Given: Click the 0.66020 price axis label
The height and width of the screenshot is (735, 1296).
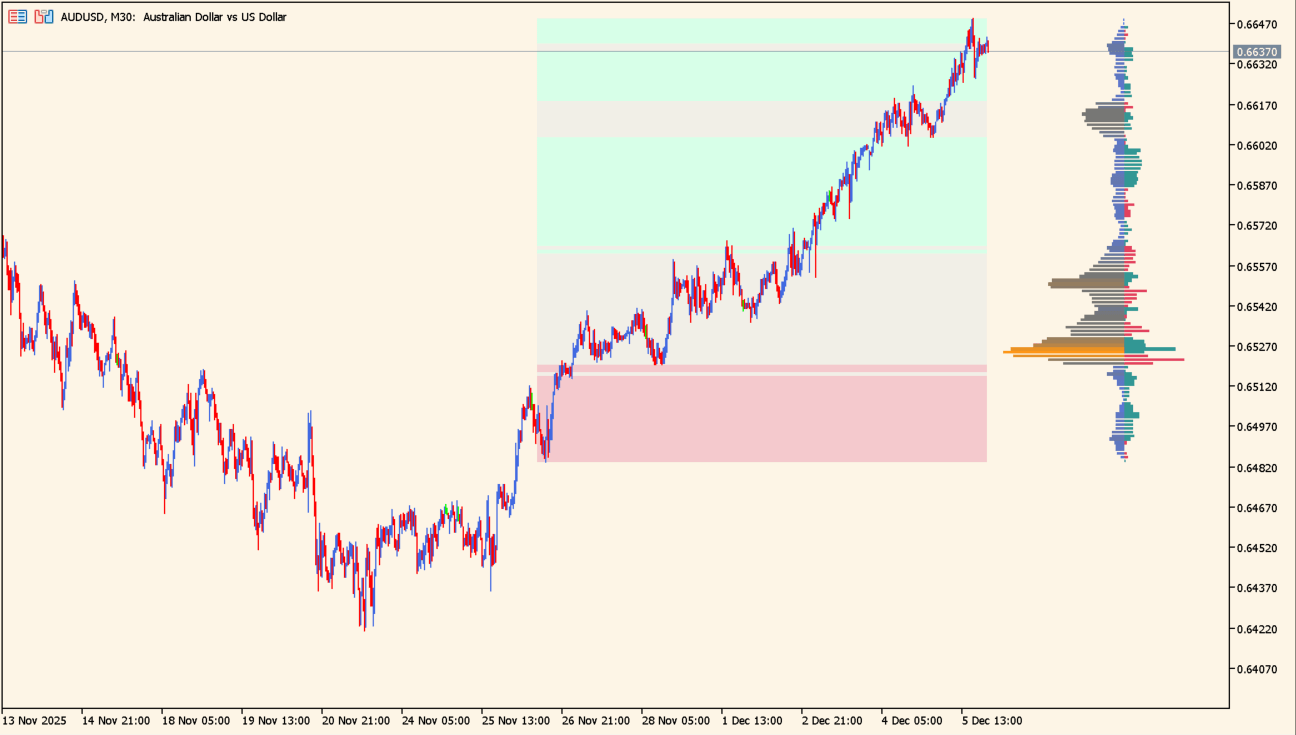Looking at the screenshot, I should tap(1257, 145).
